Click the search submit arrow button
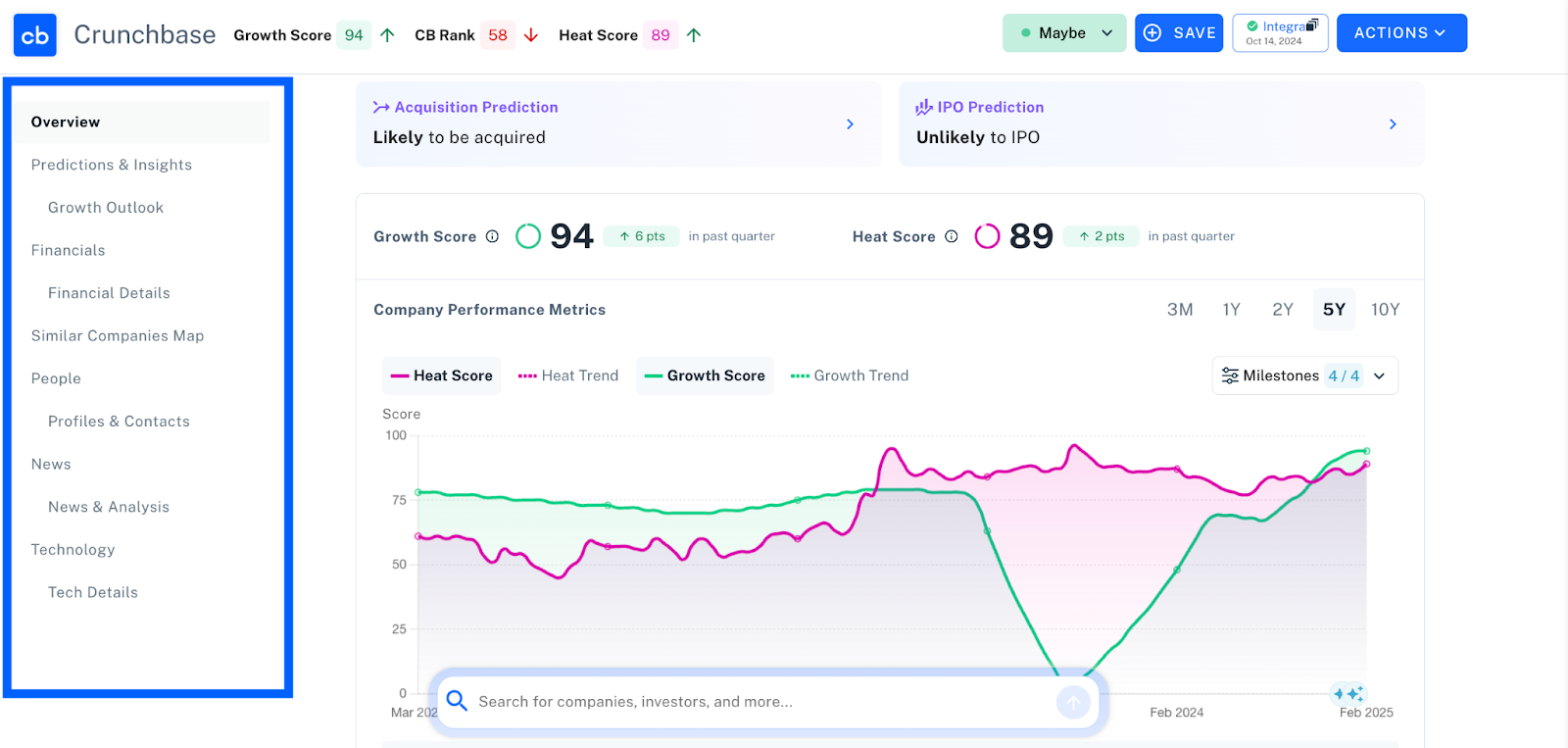This screenshot has width=1568, height=748. [1073, 702]
